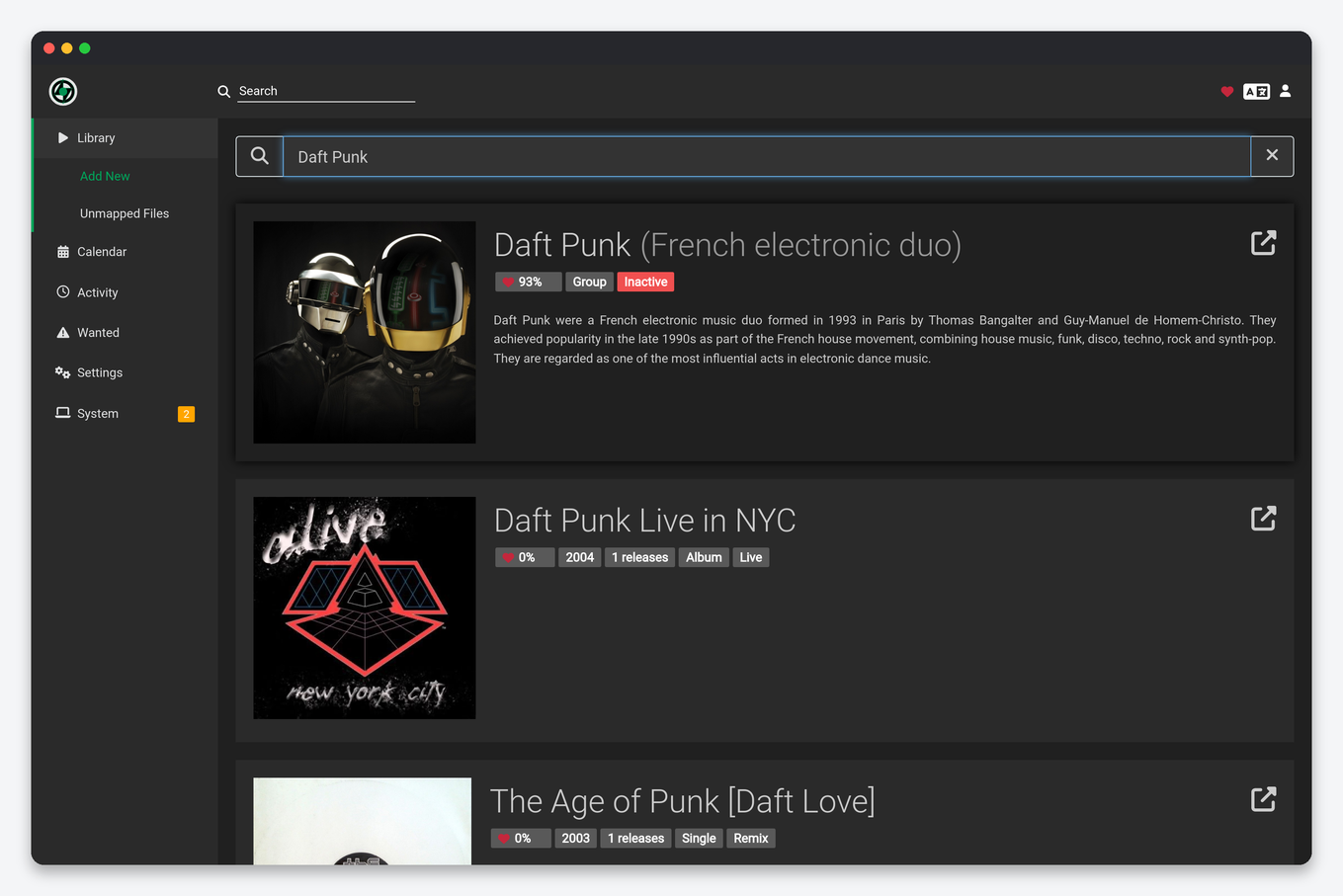Open Daft Punk Live in NYC external link
Viewport: 1343px width, 896px height.
[x=1263, y=519]
